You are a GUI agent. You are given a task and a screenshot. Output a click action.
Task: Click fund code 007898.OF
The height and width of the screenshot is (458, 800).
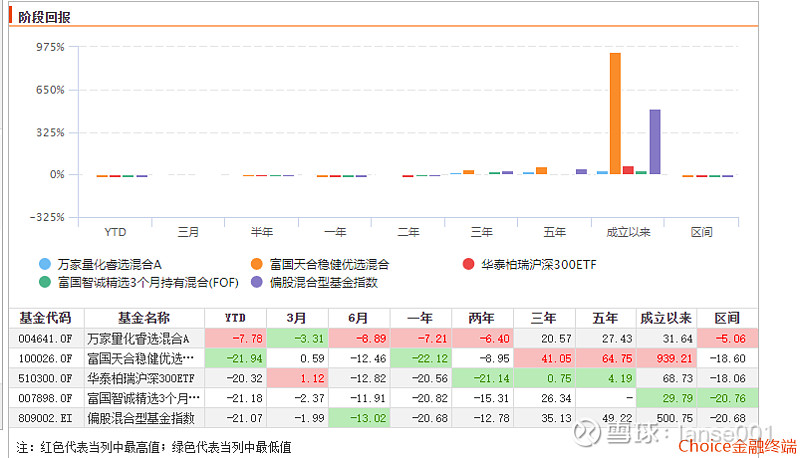(45, 398)
